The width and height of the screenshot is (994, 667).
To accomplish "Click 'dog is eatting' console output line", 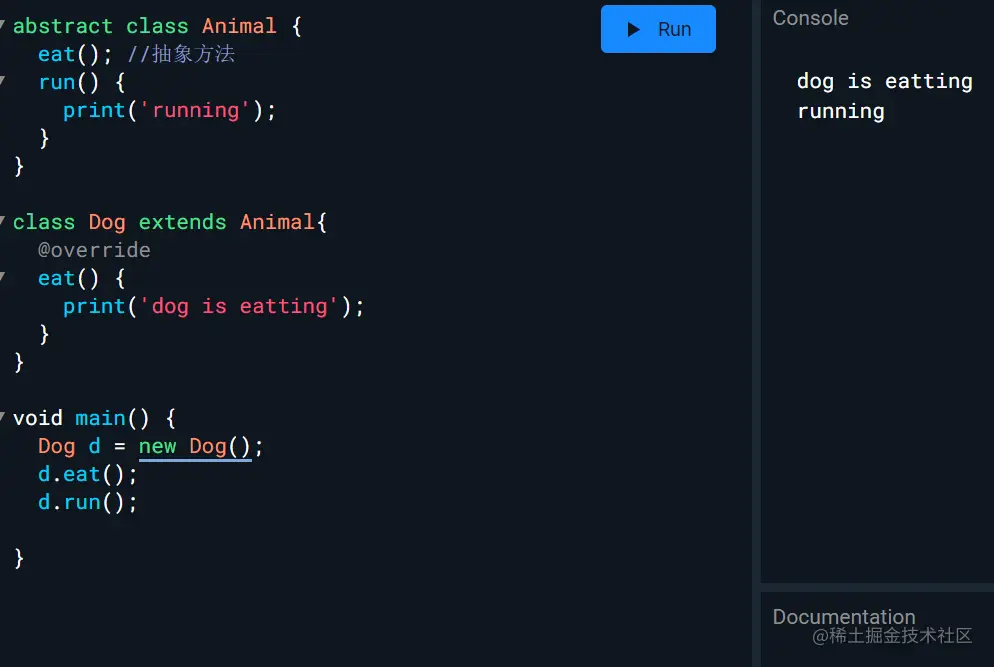I will click(884, 81).
